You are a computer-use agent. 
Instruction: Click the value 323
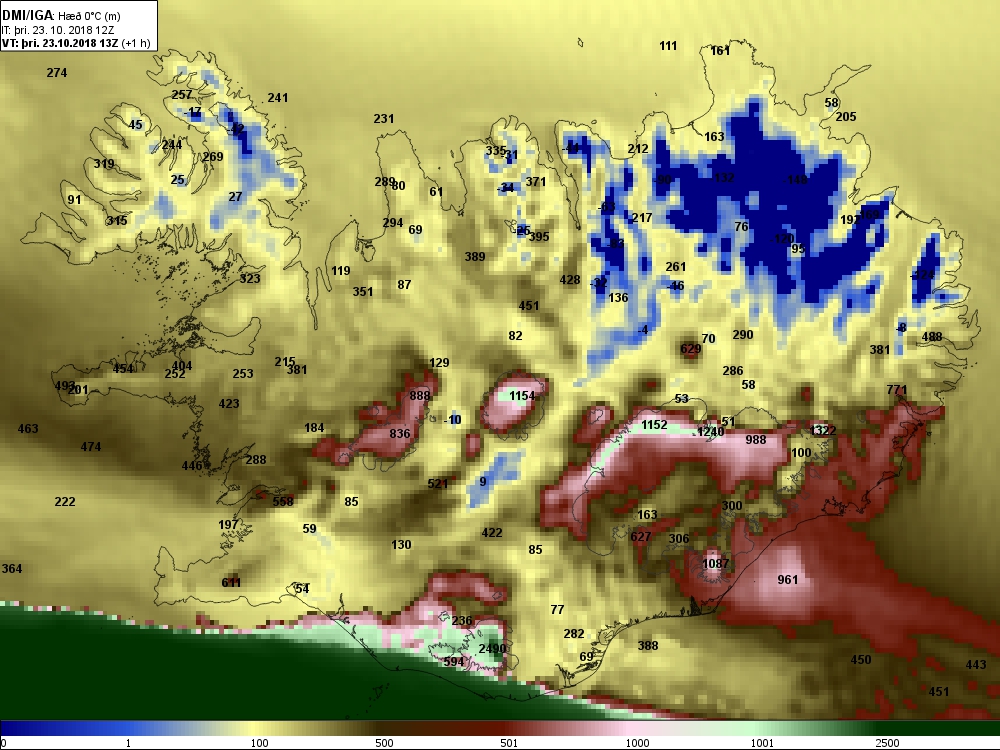point(250,279)
